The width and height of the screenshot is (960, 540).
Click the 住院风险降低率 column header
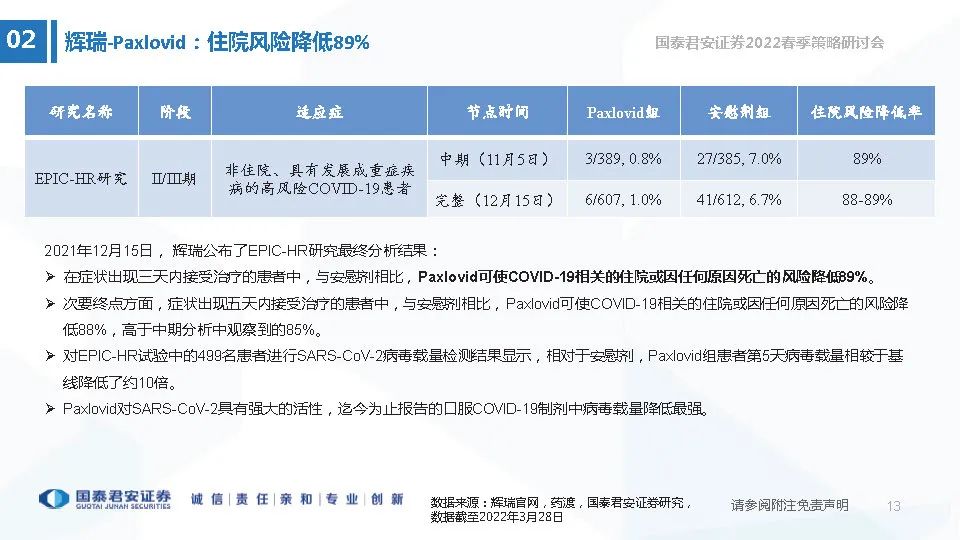click(866, 112)
